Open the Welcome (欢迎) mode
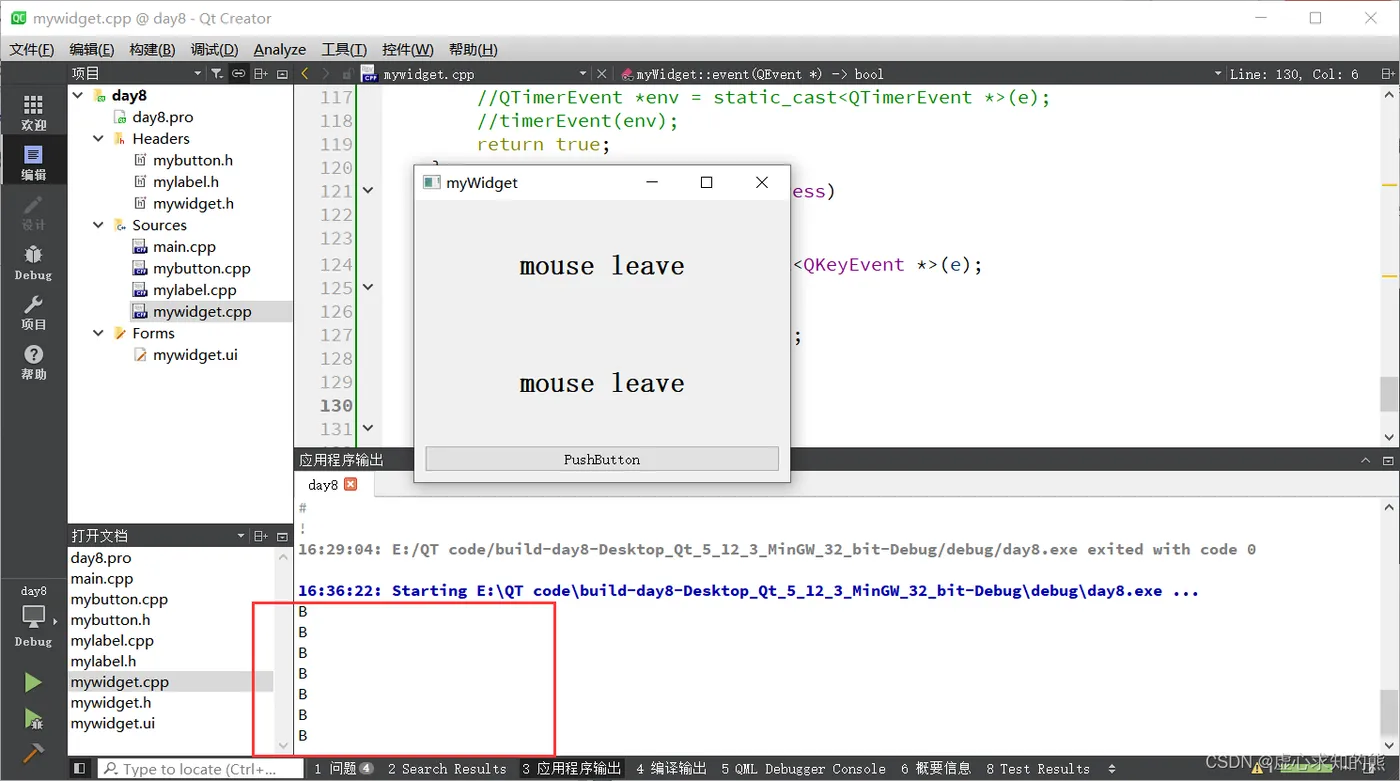This screenshot has height=781, width=1400. click(33, 112)
